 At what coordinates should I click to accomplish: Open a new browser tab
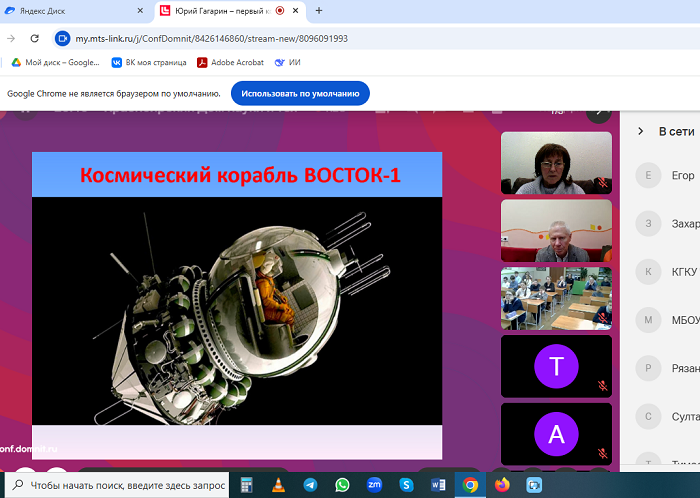[x=319, y=10]
